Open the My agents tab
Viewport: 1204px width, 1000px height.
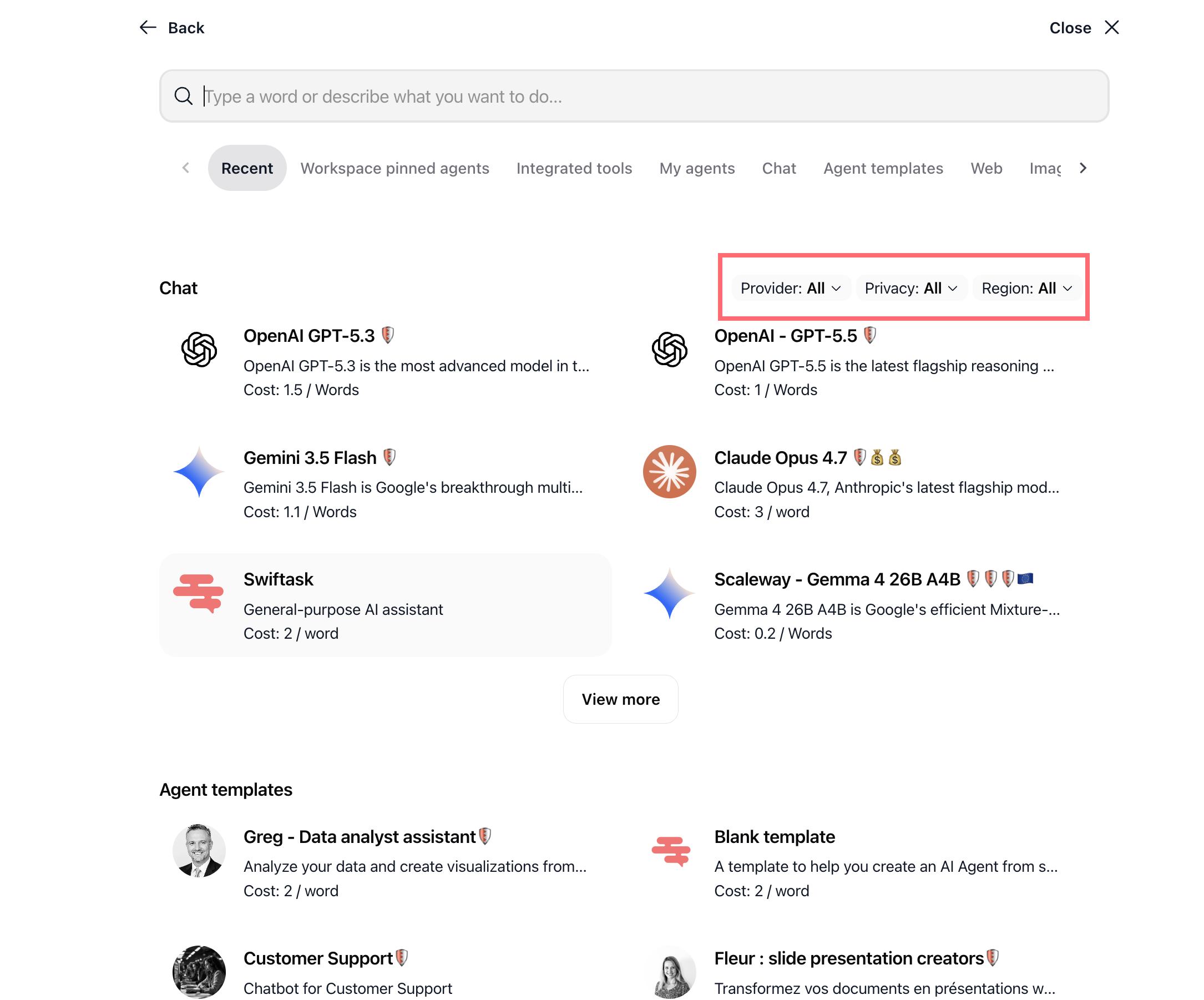(x=697, y=168)
